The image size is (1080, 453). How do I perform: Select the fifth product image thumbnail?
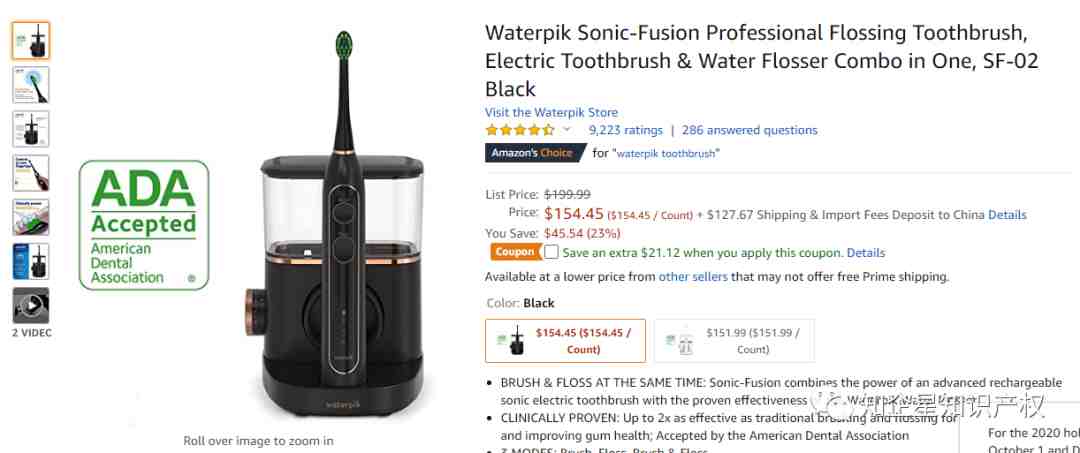tap(31, 217)
